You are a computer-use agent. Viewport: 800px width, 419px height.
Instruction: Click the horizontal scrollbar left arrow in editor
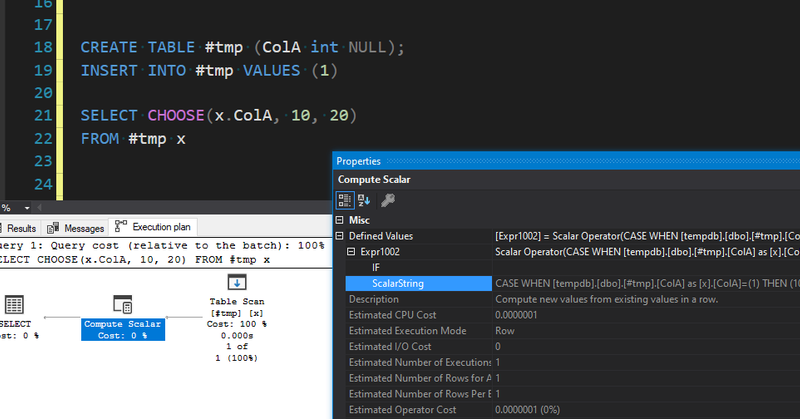click(x=39, y=208)
